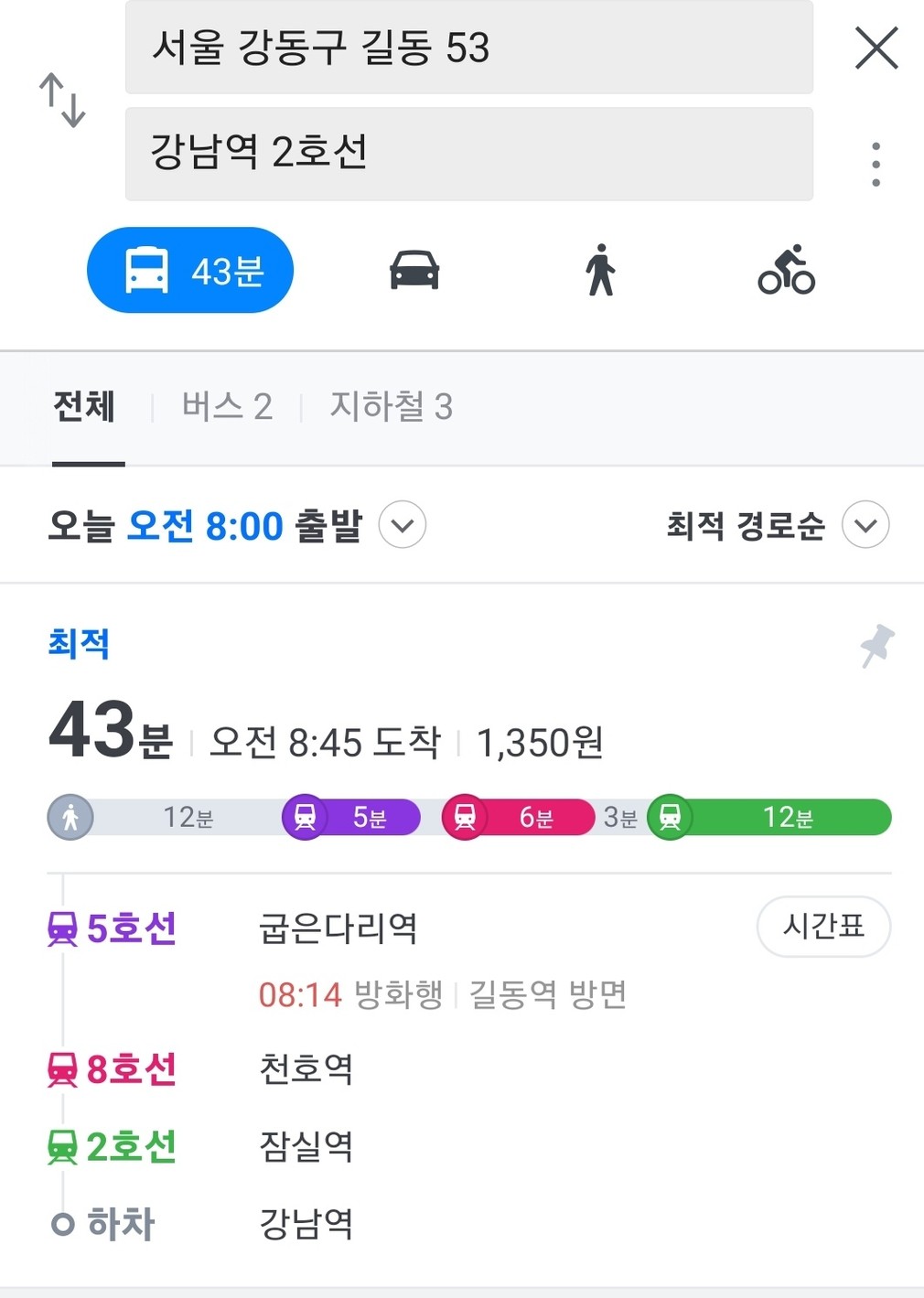Open the three-dot more options menu

876,165
